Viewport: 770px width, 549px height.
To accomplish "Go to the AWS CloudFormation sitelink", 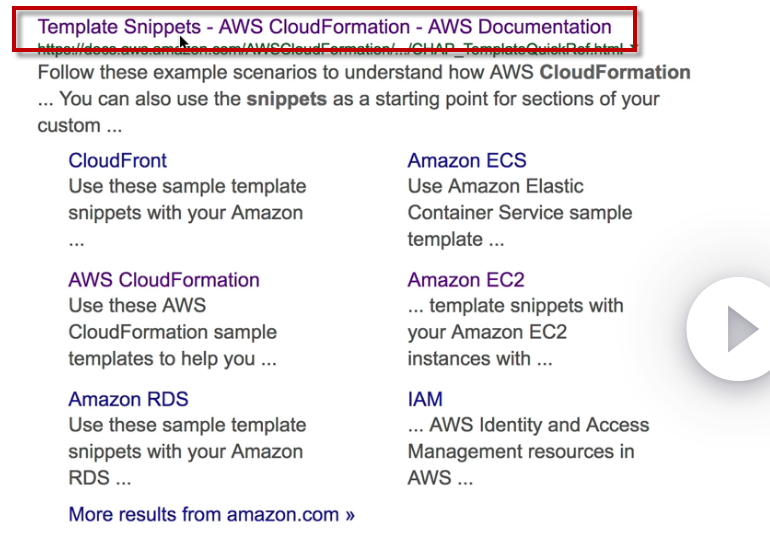I will point(163,280).
